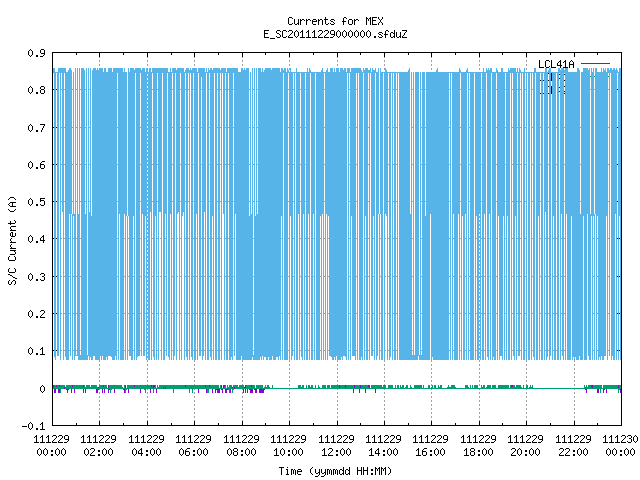Select the "111229 06:00" time tick label
Image resolution: width=640 pixels, height=480 pixels.
tap(193, 446)
